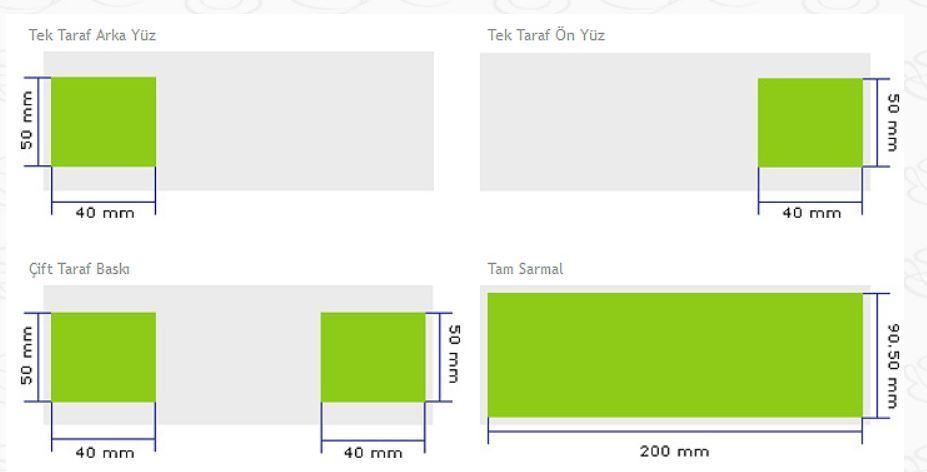Click the 'Çift Taraf Baskı' heading

pyautogui.click(x=79, y=269)
